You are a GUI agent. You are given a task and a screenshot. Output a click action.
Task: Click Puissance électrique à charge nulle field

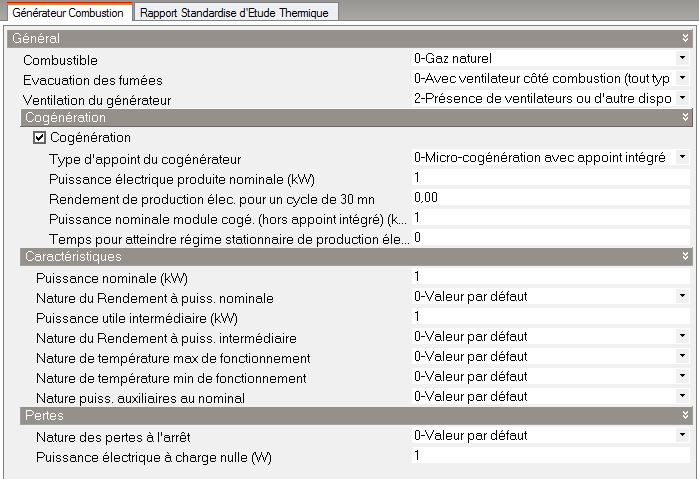pos(550,456)
